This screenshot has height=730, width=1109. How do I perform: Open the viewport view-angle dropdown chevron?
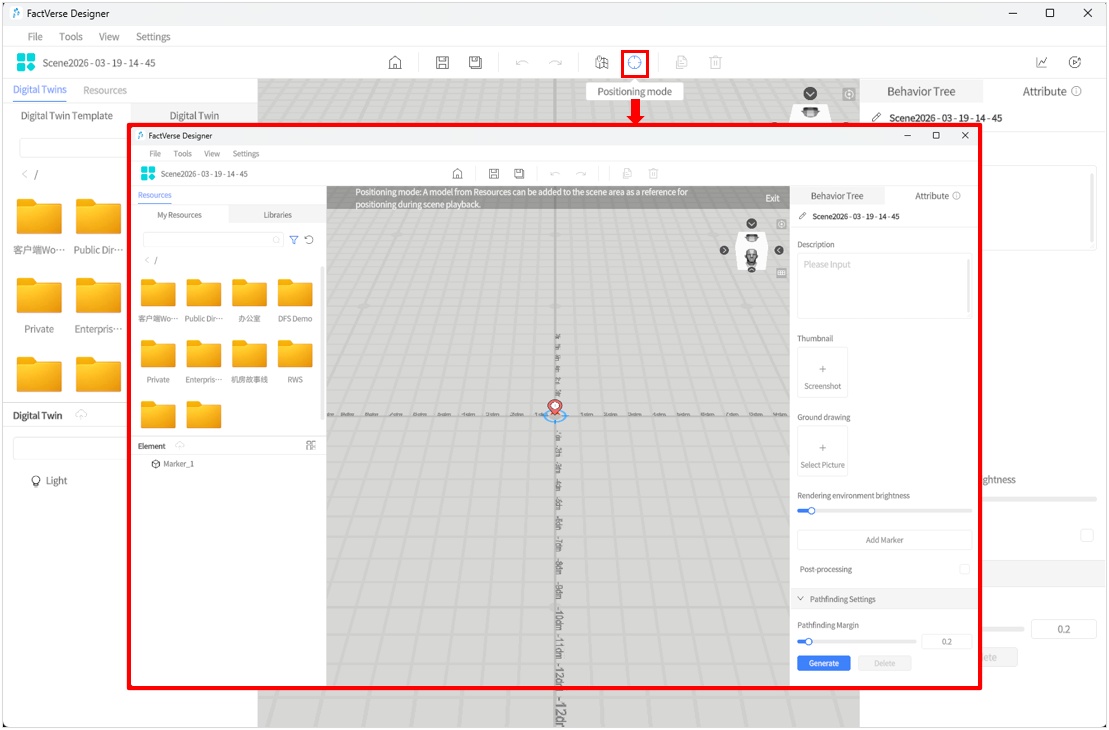tap(751, 223)
